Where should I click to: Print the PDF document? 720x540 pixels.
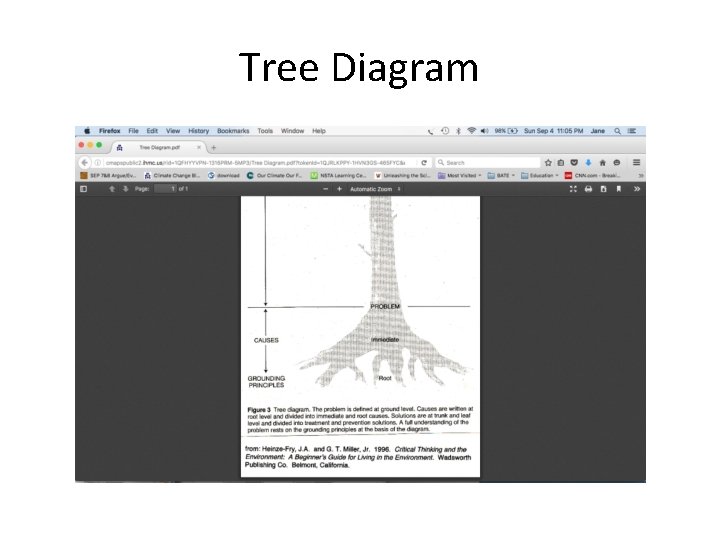point(588,189)
